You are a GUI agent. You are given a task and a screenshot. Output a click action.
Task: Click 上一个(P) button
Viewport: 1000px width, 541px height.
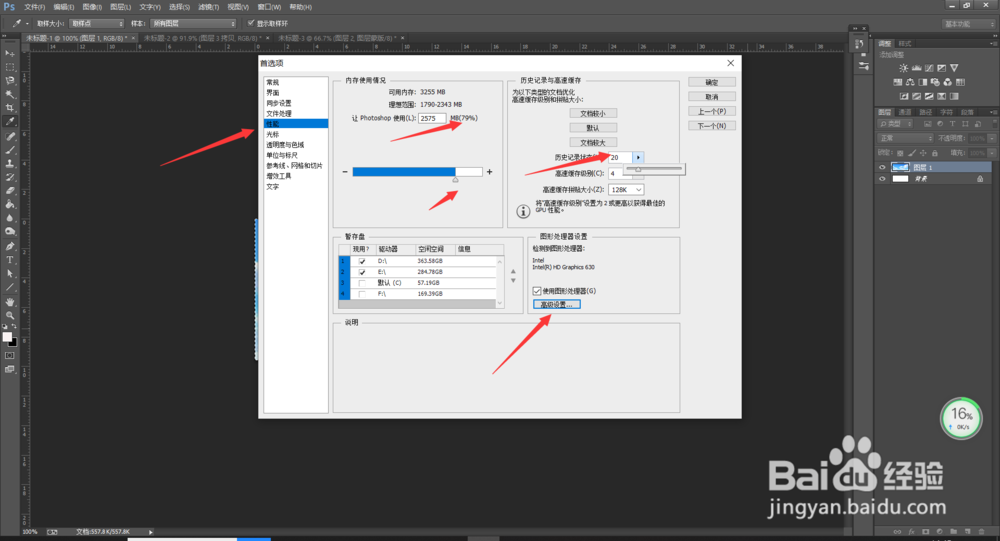coord(712,111)
